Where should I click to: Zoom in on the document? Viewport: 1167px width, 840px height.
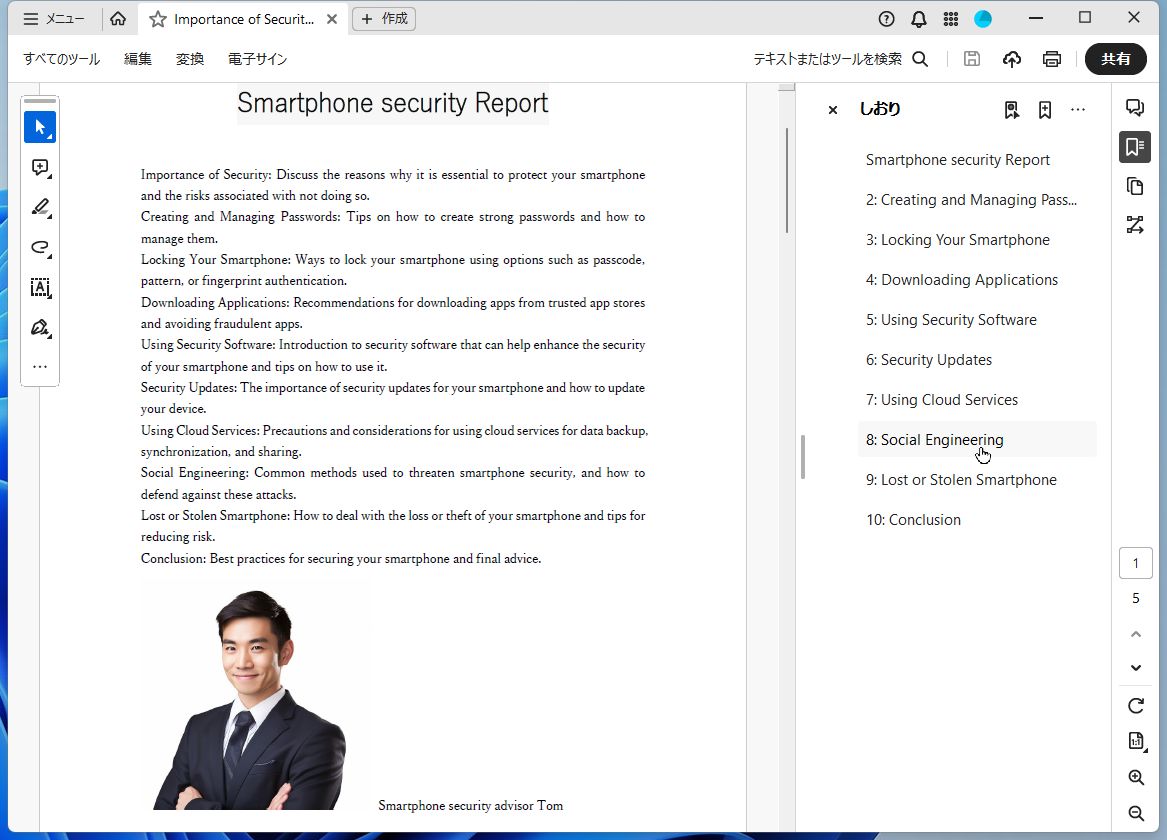(x=1136, y=778)
